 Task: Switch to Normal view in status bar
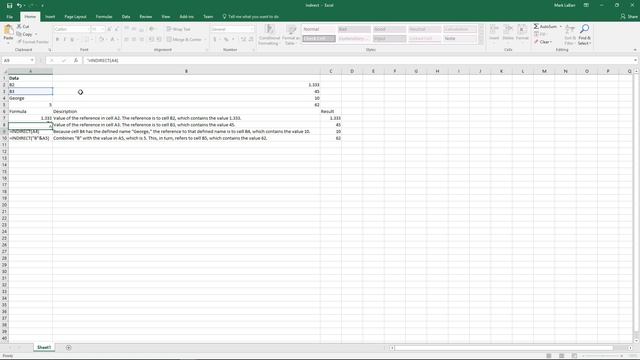click(549, 356)
